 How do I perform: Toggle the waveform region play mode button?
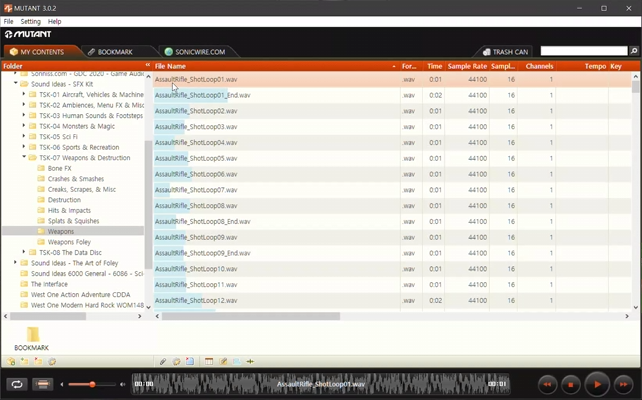pos(43,384)
